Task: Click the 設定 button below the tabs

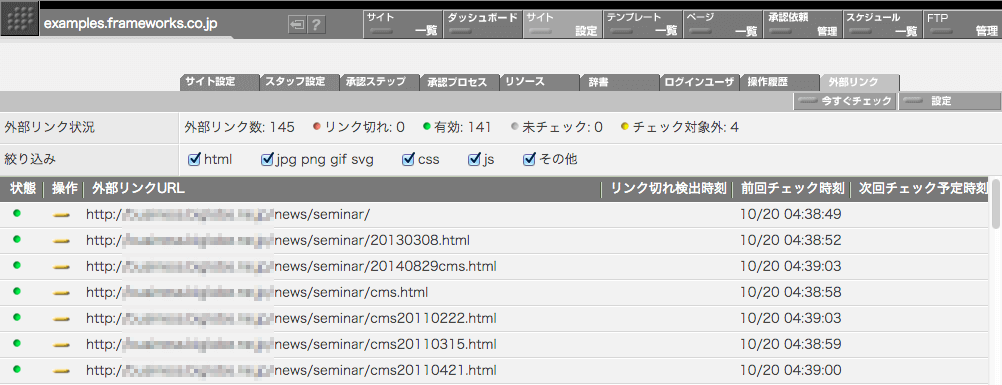Action: (950, 101)
